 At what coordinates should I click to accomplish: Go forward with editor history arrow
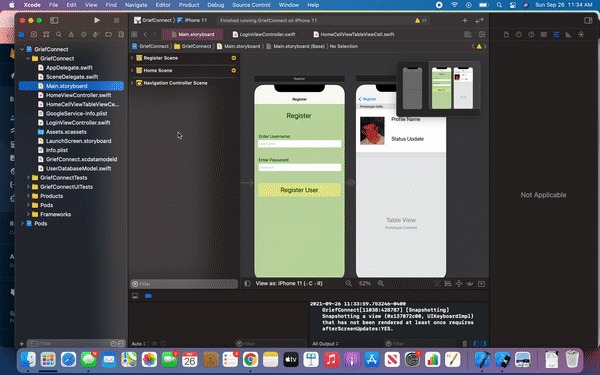coord(154,34)
